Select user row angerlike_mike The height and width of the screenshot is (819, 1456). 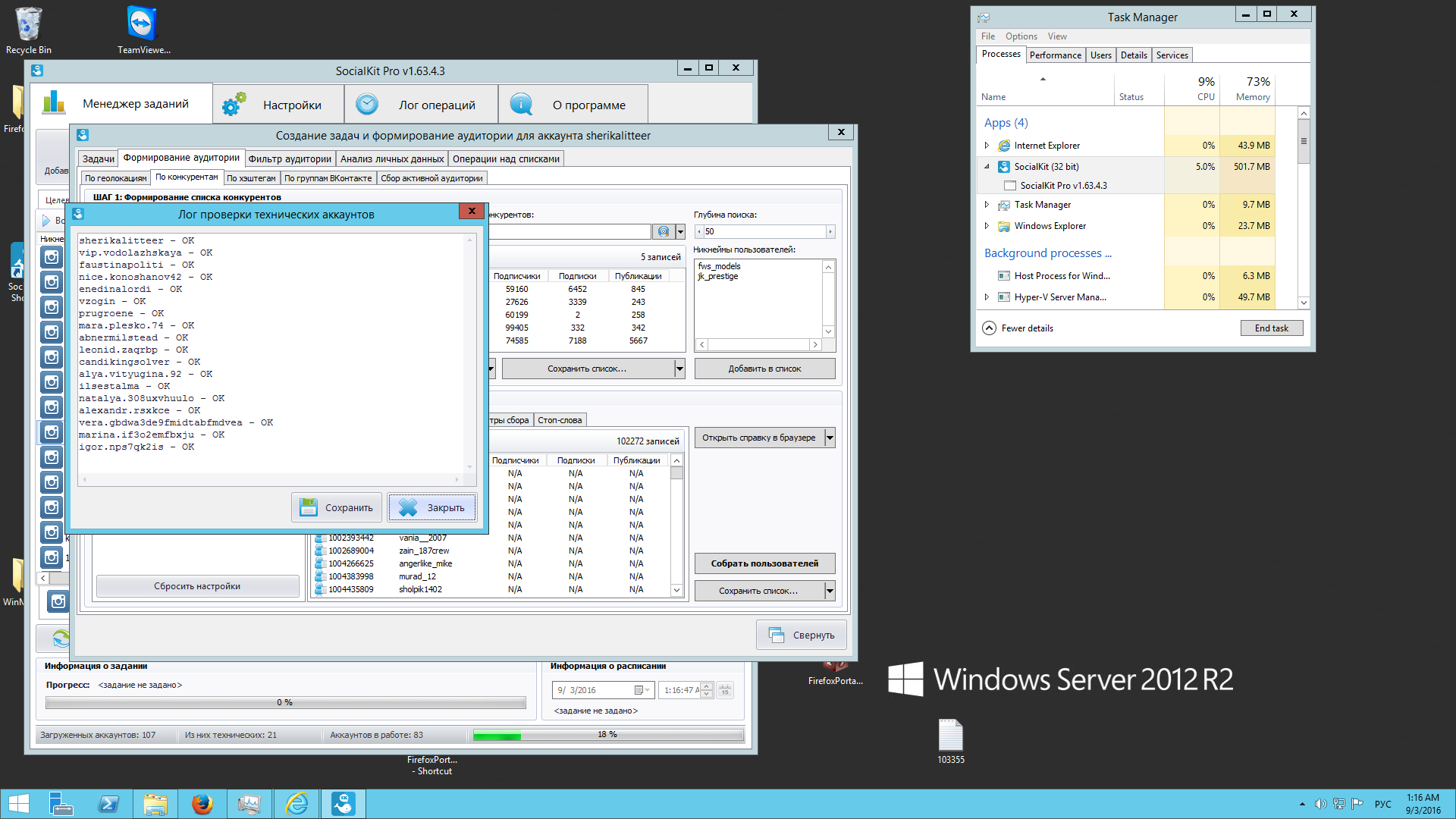(491, 563)
